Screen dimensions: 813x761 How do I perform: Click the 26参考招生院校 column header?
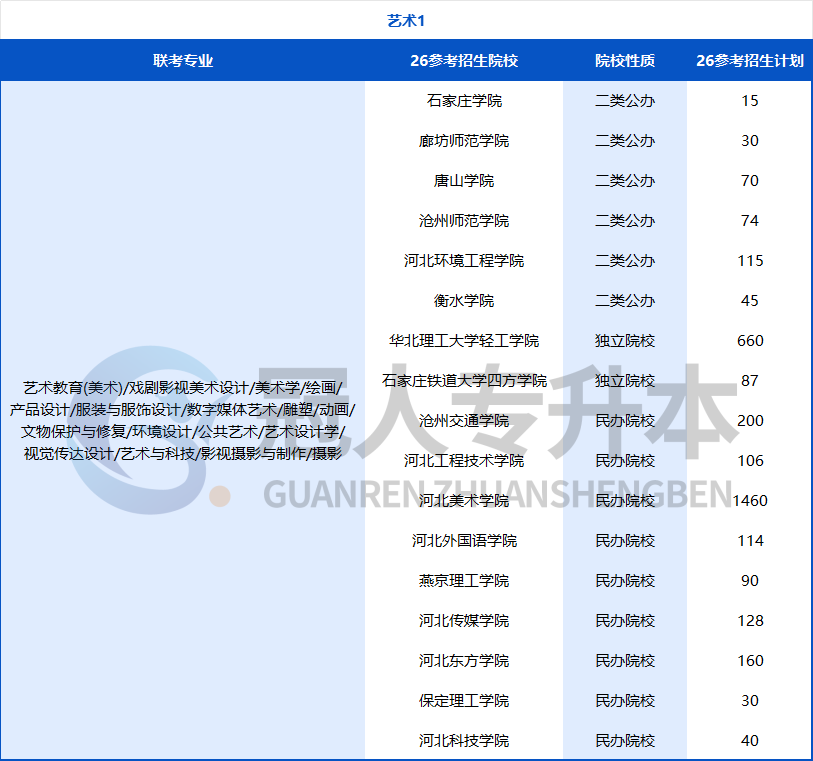coord(464,61)
